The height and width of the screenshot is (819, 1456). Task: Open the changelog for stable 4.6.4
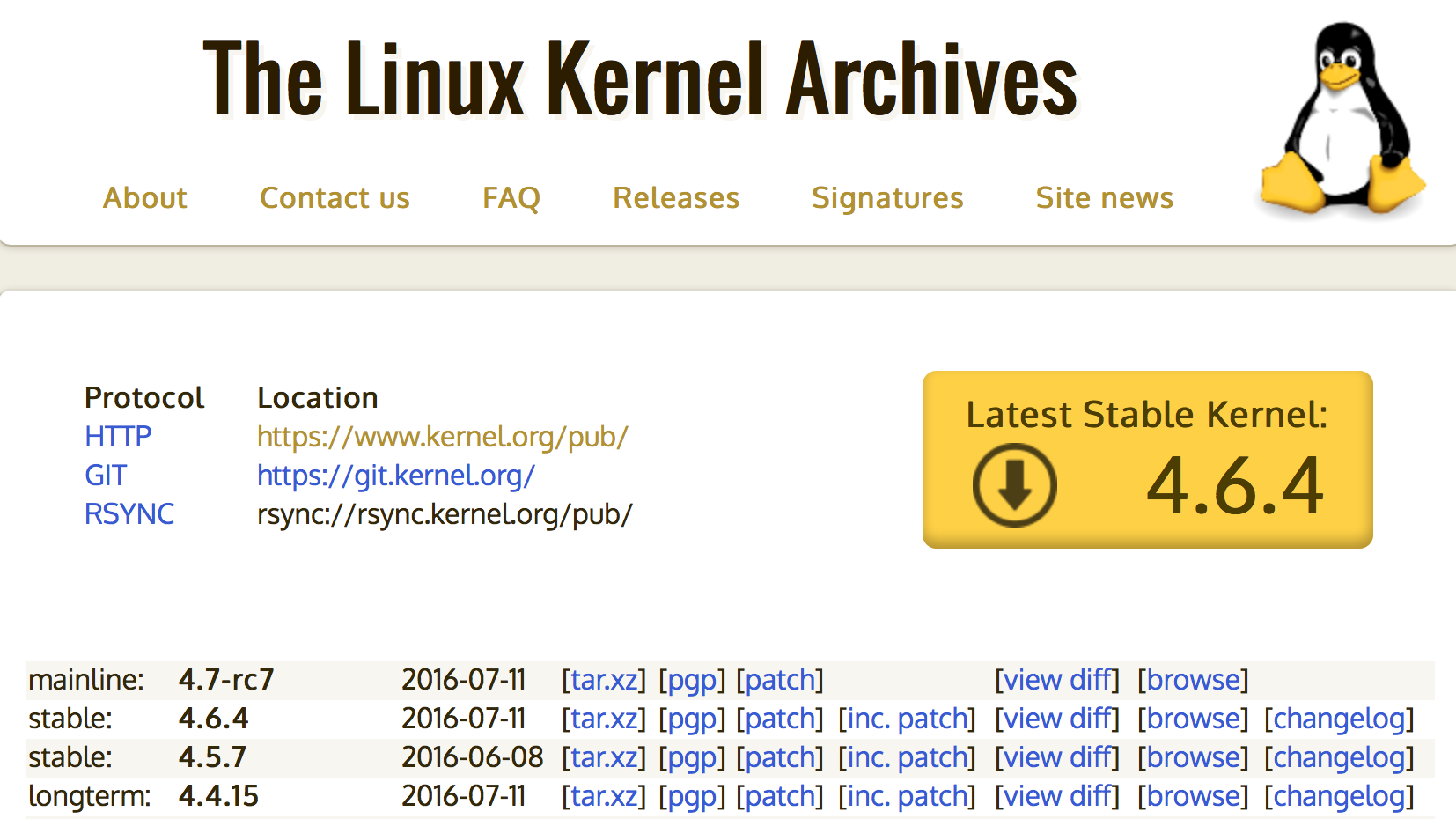pyautogui.click(x=1339, y=719)
